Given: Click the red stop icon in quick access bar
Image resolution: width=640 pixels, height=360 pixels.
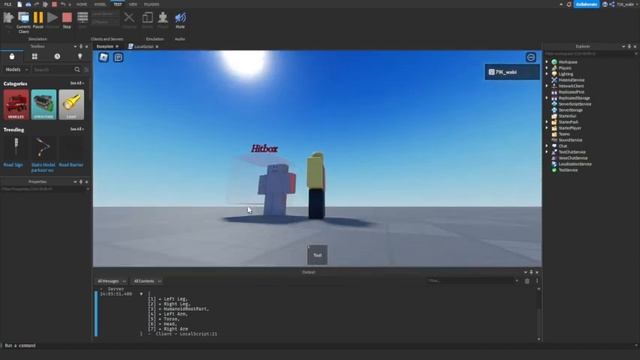Looking at the screenshot, I should click(54, 4).
